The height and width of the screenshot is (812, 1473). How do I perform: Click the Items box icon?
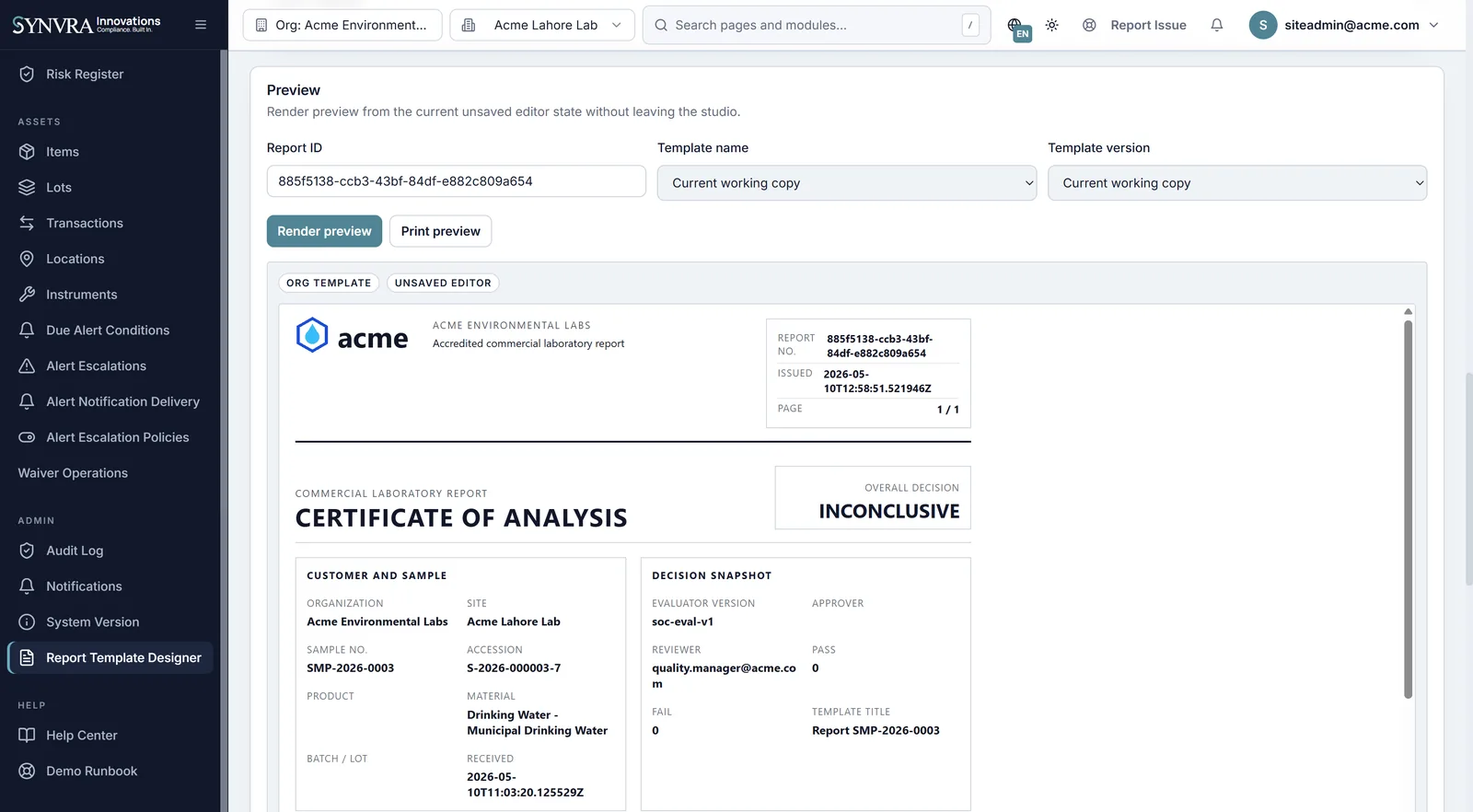point(27,152)
